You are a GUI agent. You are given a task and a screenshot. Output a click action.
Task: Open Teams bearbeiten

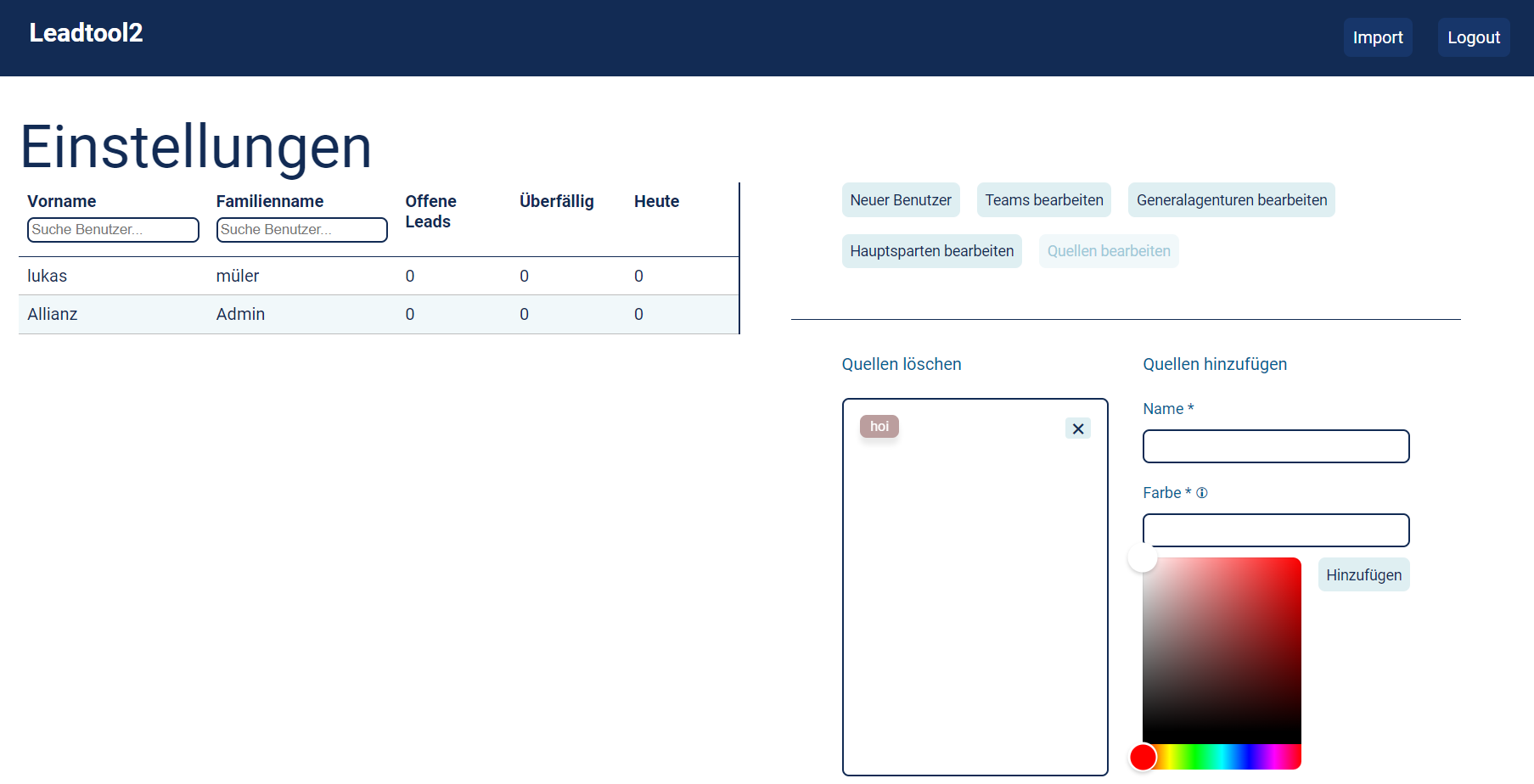(x=1044, y=200)
